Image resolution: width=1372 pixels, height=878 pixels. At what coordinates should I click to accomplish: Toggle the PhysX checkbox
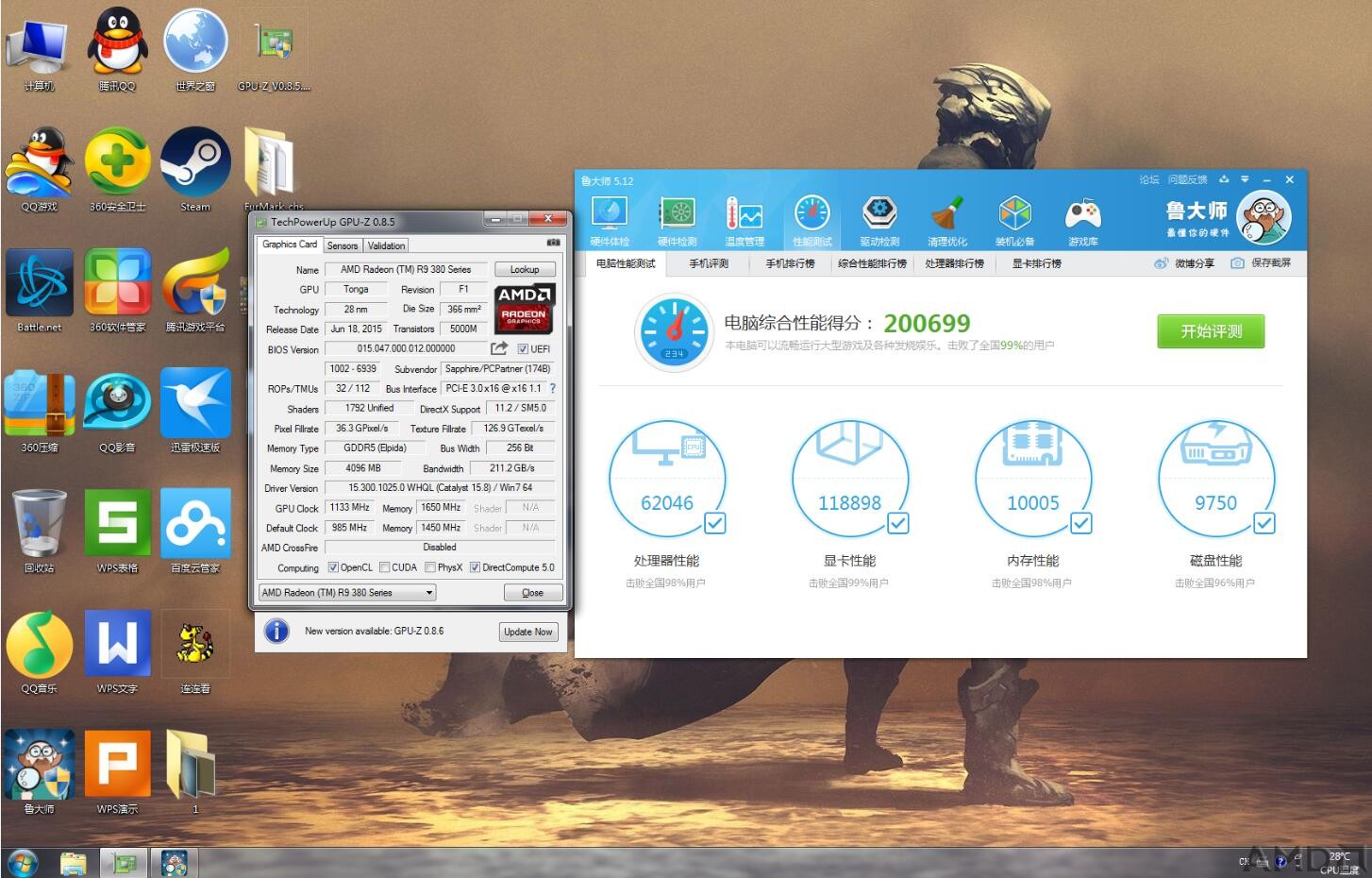pyautogui.click(x=430, y=567)
